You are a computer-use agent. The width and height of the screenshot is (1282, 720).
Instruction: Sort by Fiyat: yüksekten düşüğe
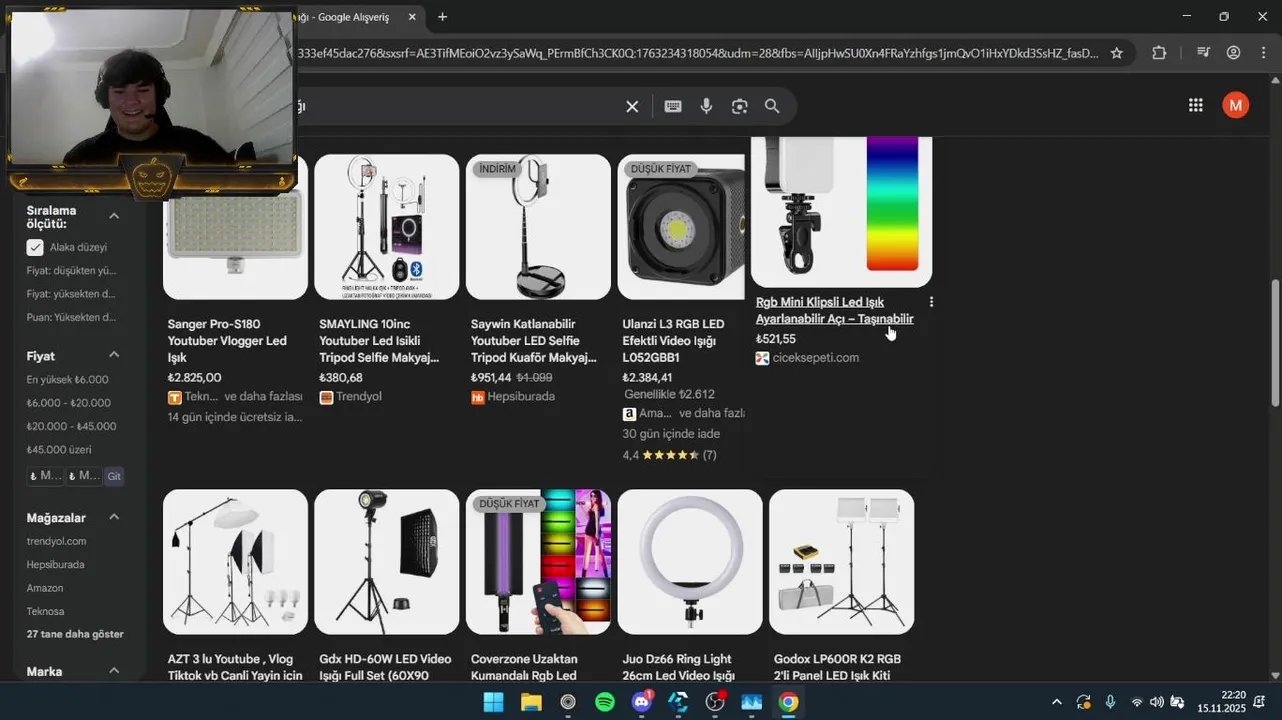click(71, 294)
